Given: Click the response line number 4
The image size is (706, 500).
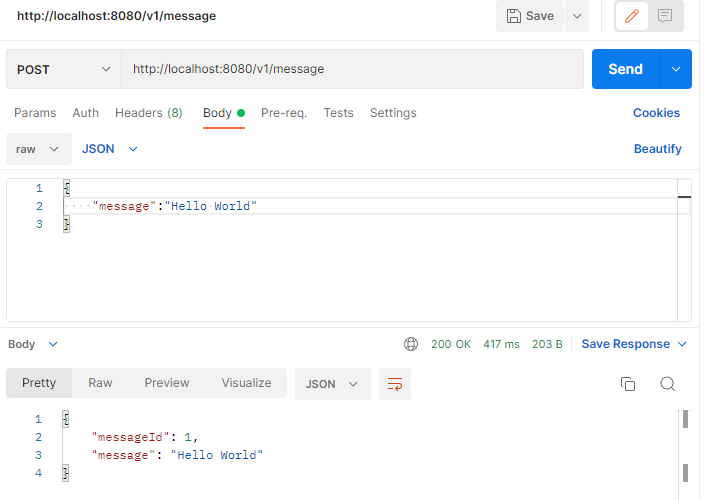Looking at the screenshot, I should click(x=38, y=473).
